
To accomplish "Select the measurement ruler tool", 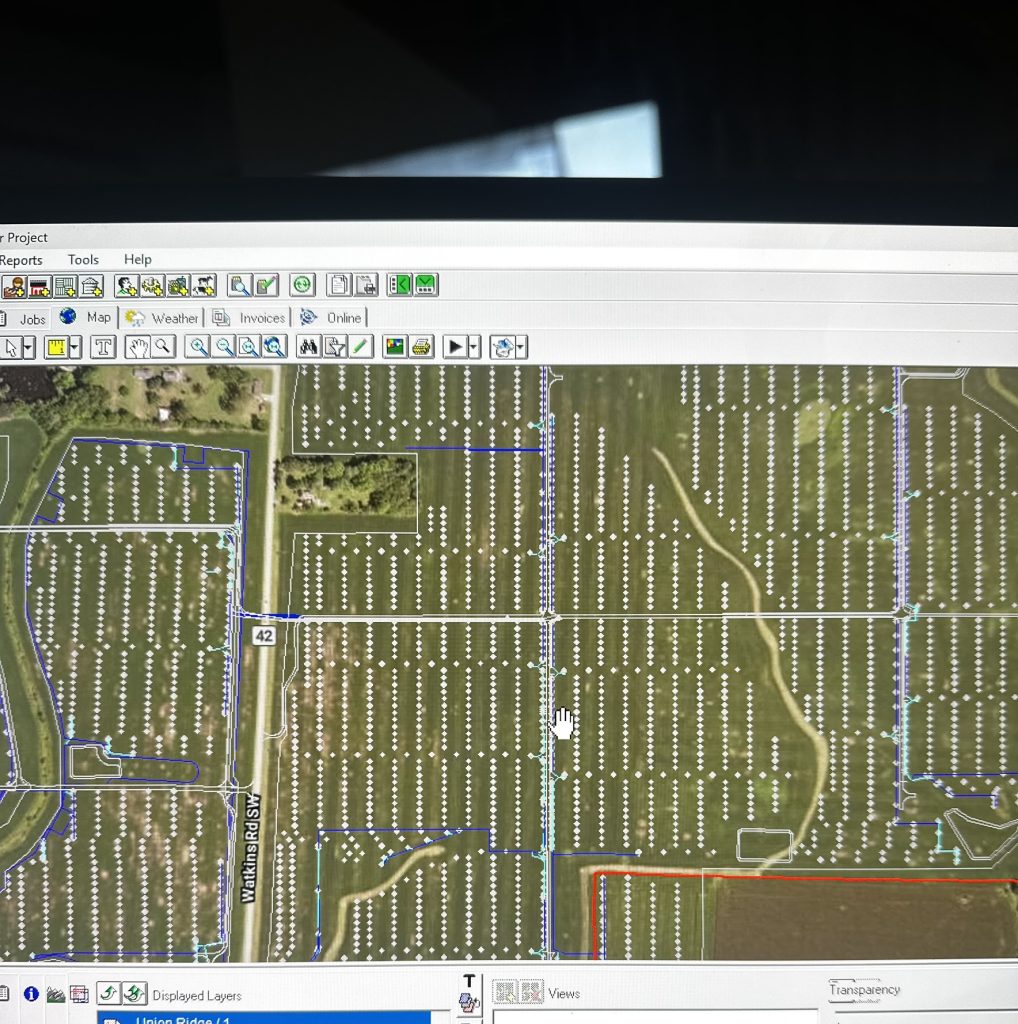I will pos(58,347).
